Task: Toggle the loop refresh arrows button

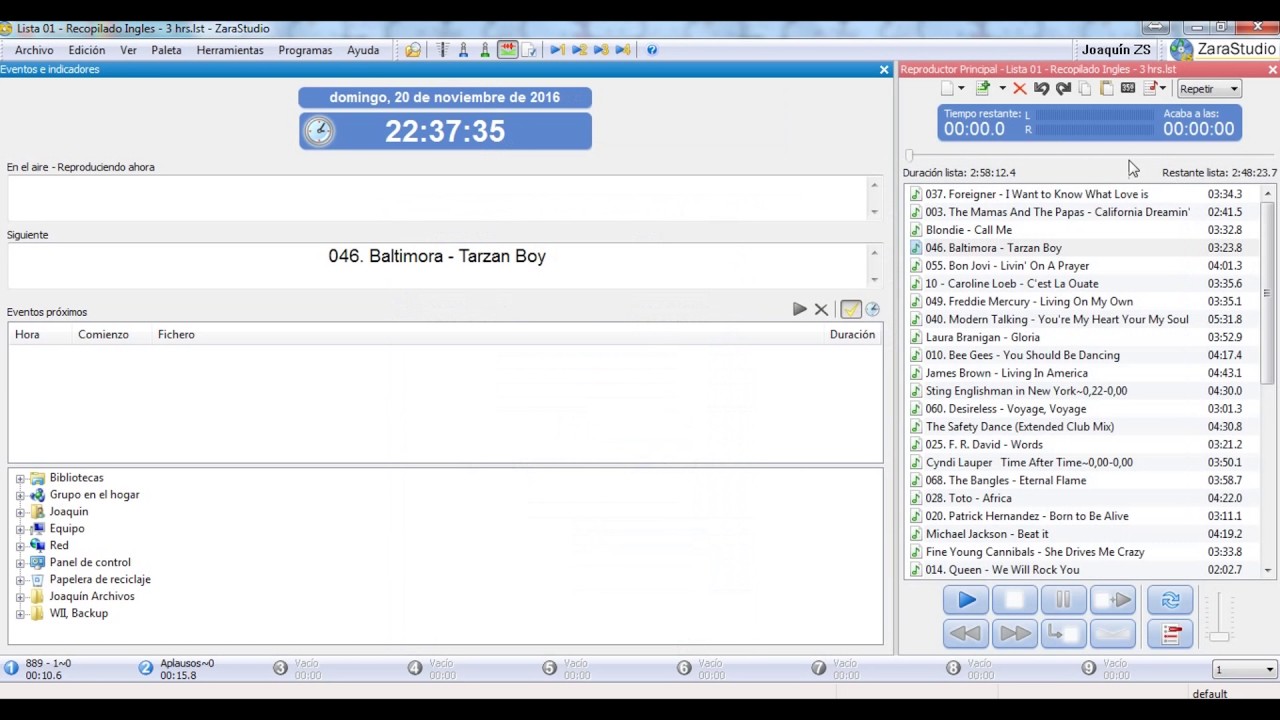Action: [x=1170, y=600]
